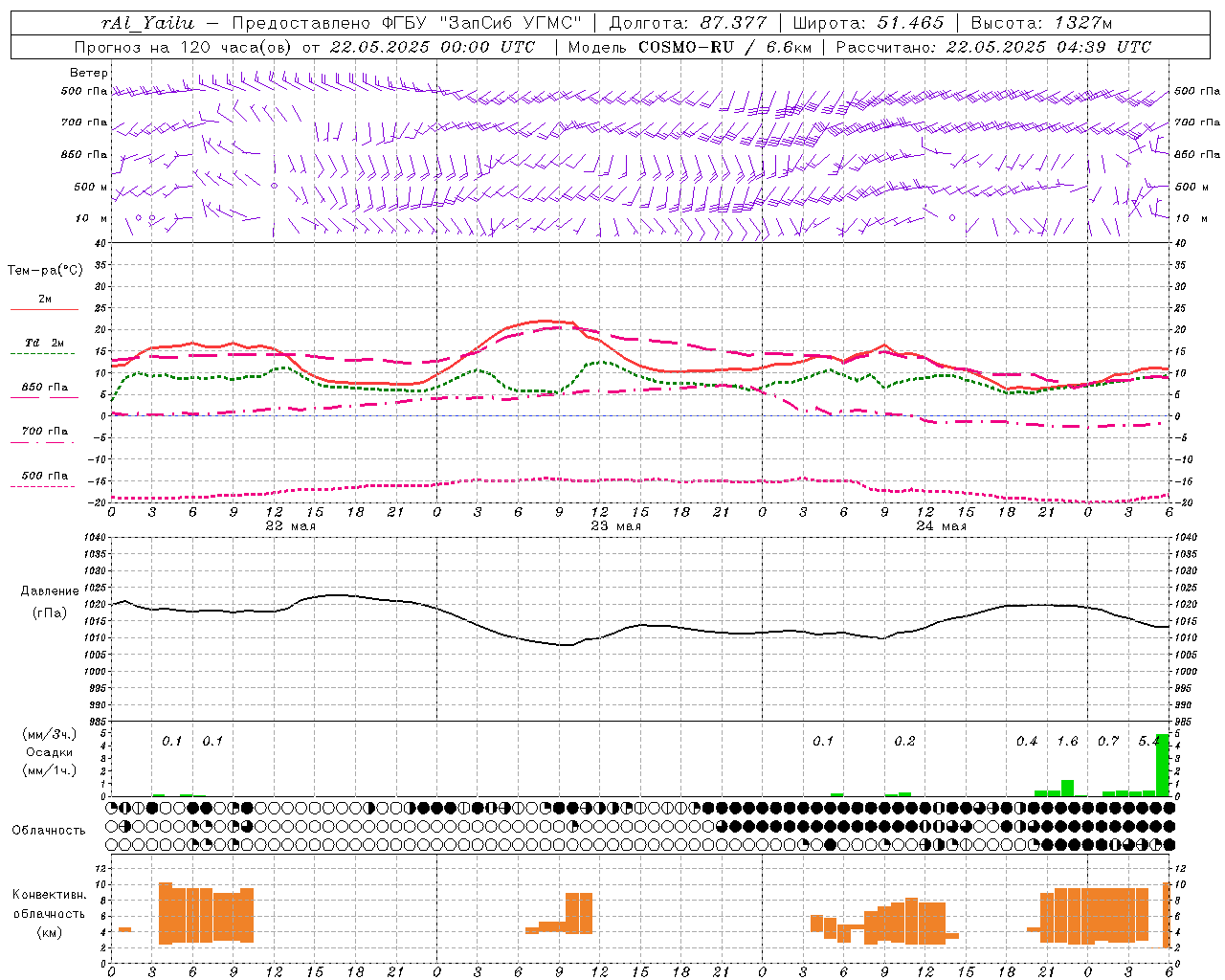
Task: Select the Широта: 51.465 latitude value
Action: point(868,24)
